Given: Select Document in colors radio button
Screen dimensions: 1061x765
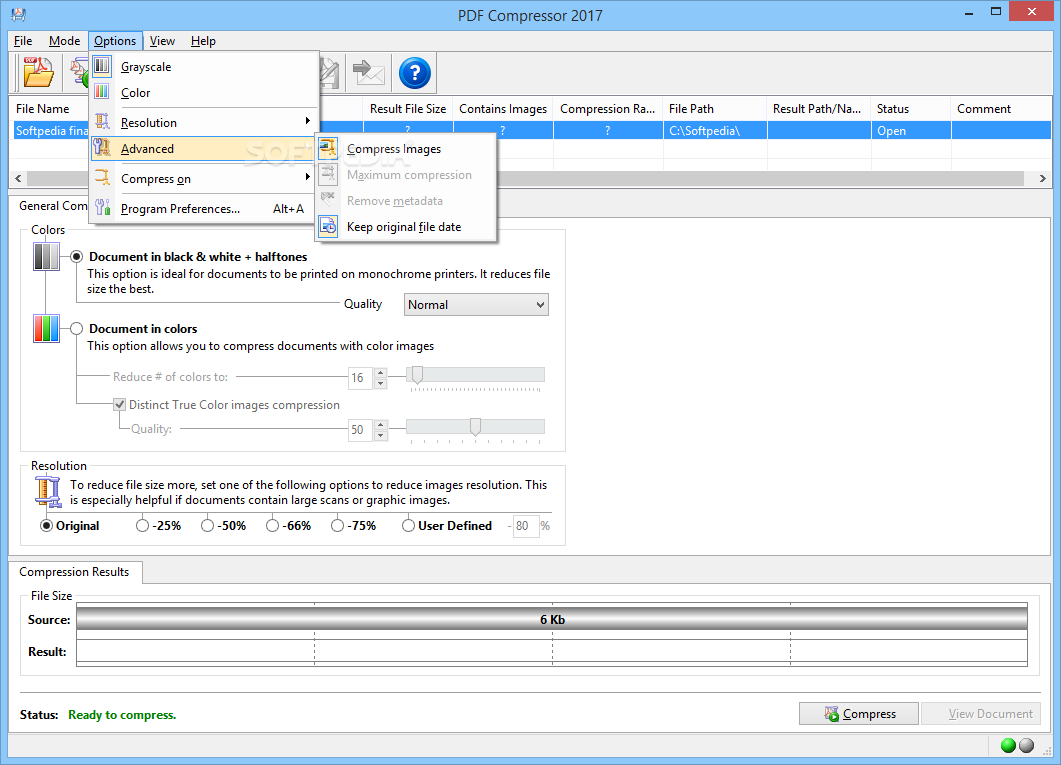Looking at the screenshot, I should (76, 329).
